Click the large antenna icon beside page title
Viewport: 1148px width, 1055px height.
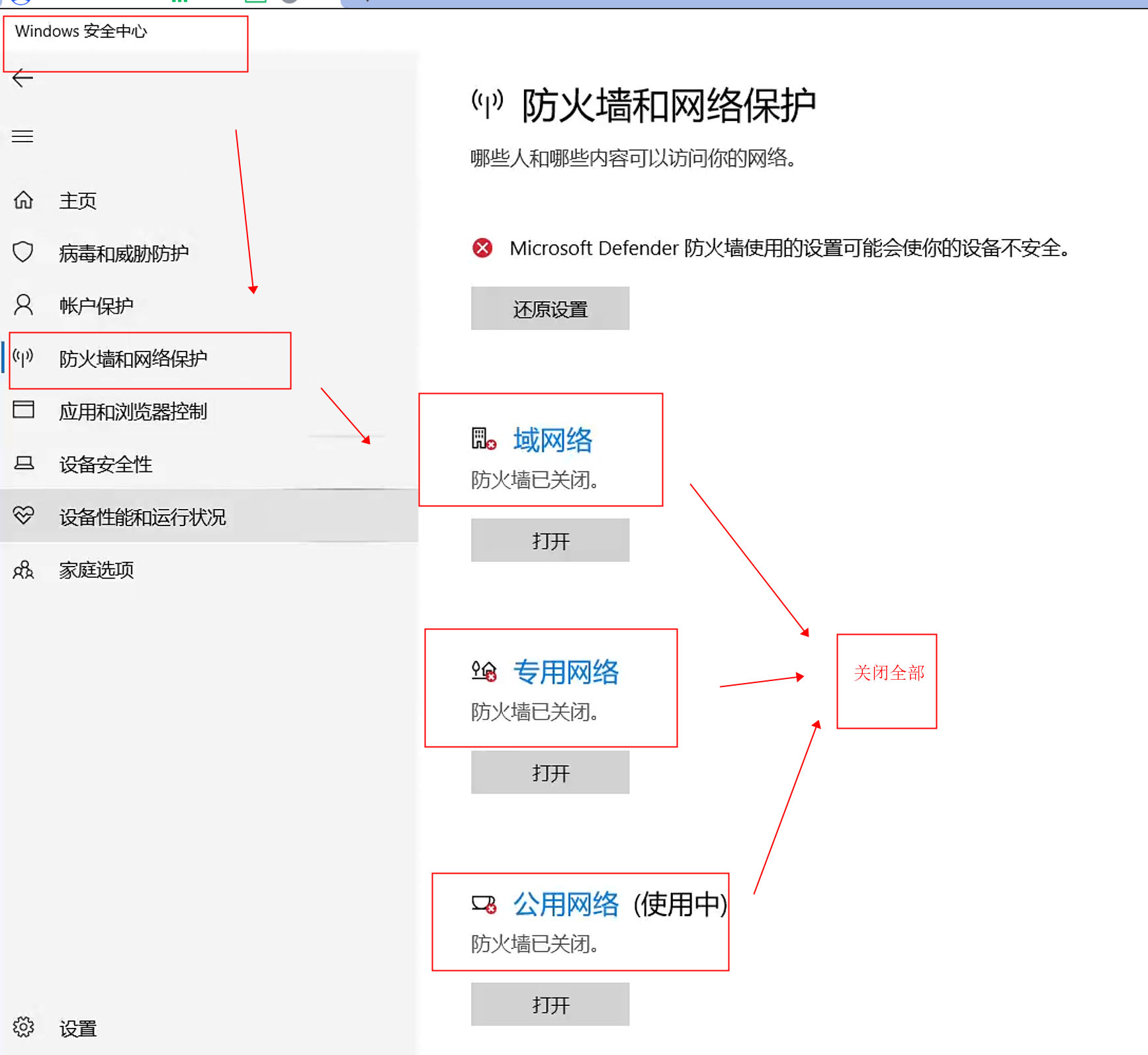click(x=488, y=103)
